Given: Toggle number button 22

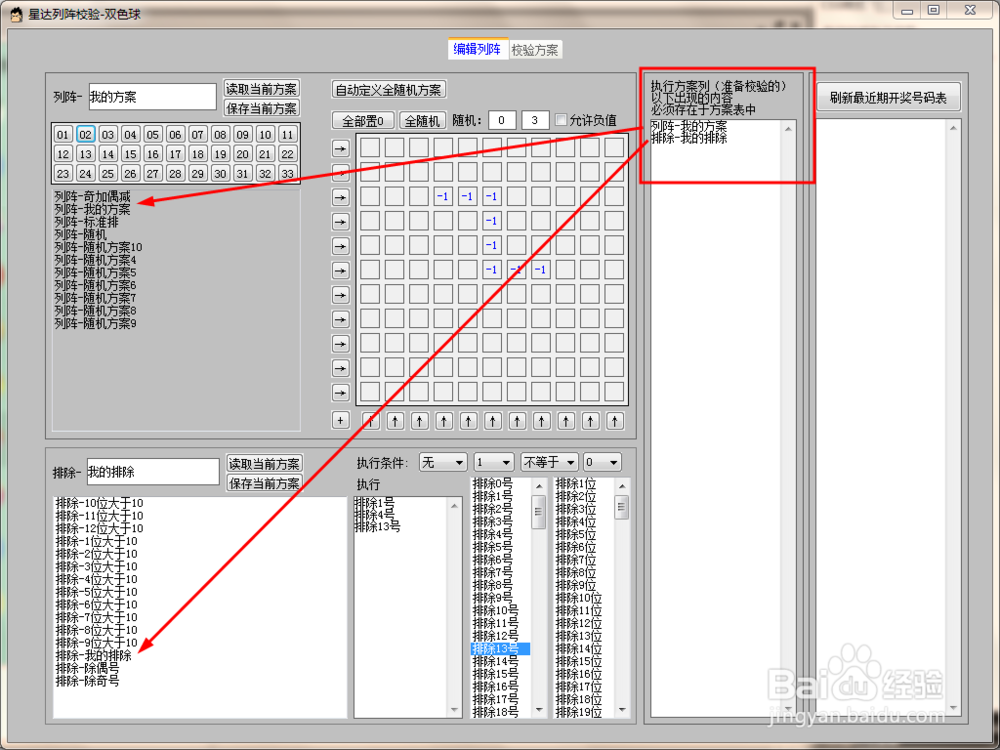Looking at the screenshot, I should pos(288,154).
